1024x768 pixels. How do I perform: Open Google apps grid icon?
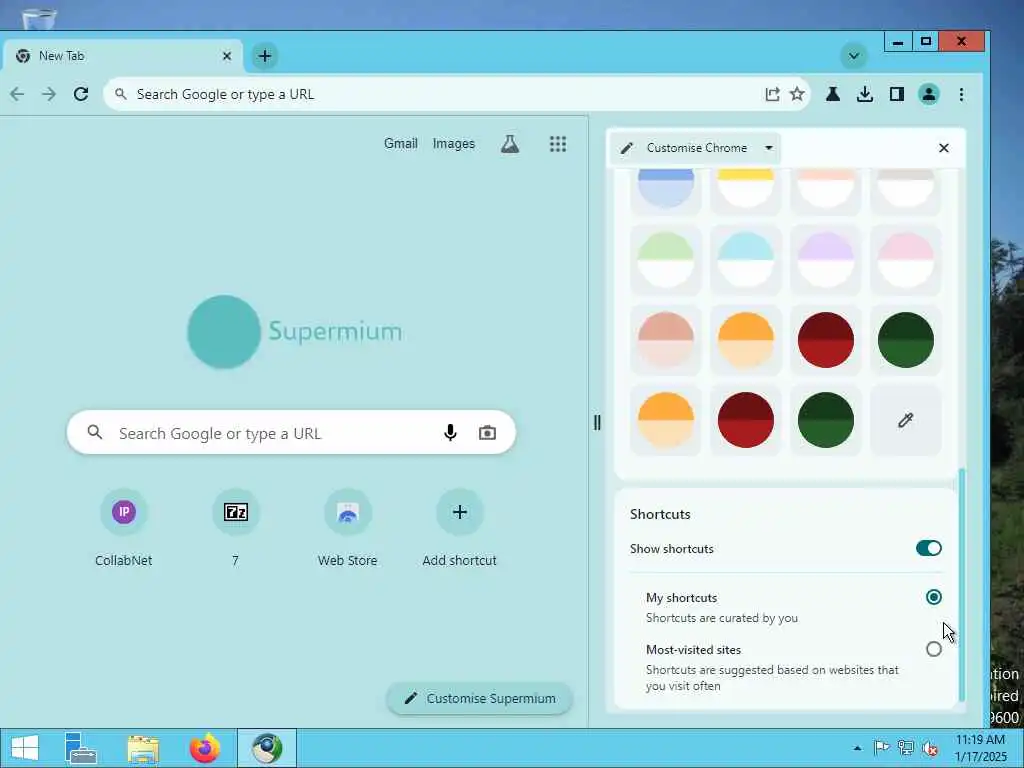558,144
